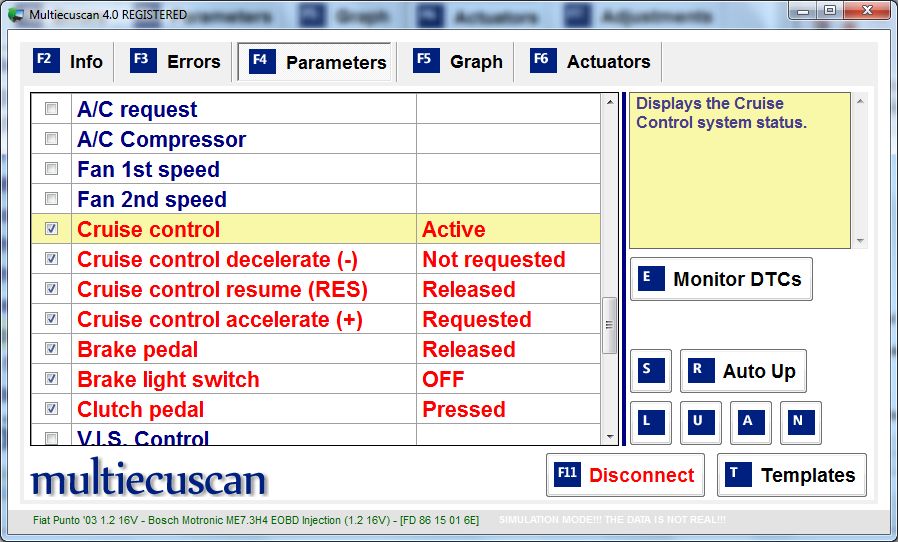Select the Brake light switch name

(x=168, y=379)
